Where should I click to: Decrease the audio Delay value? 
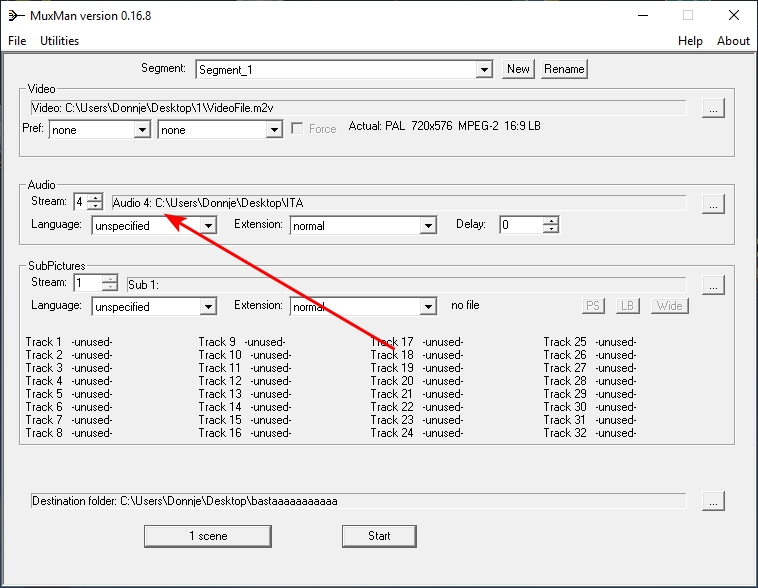point(551,229)
